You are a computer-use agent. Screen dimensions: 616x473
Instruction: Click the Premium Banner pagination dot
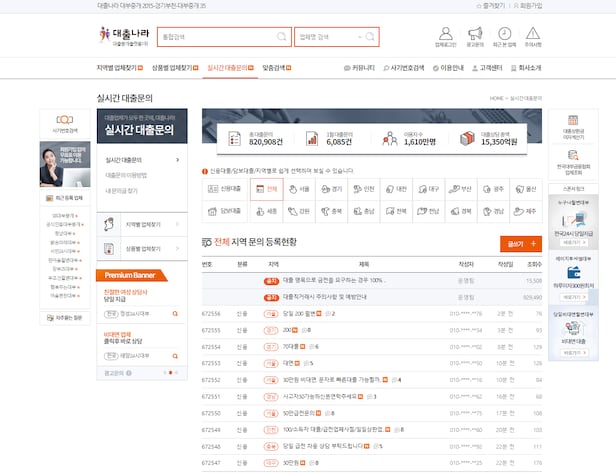click(x=170, y=372)
